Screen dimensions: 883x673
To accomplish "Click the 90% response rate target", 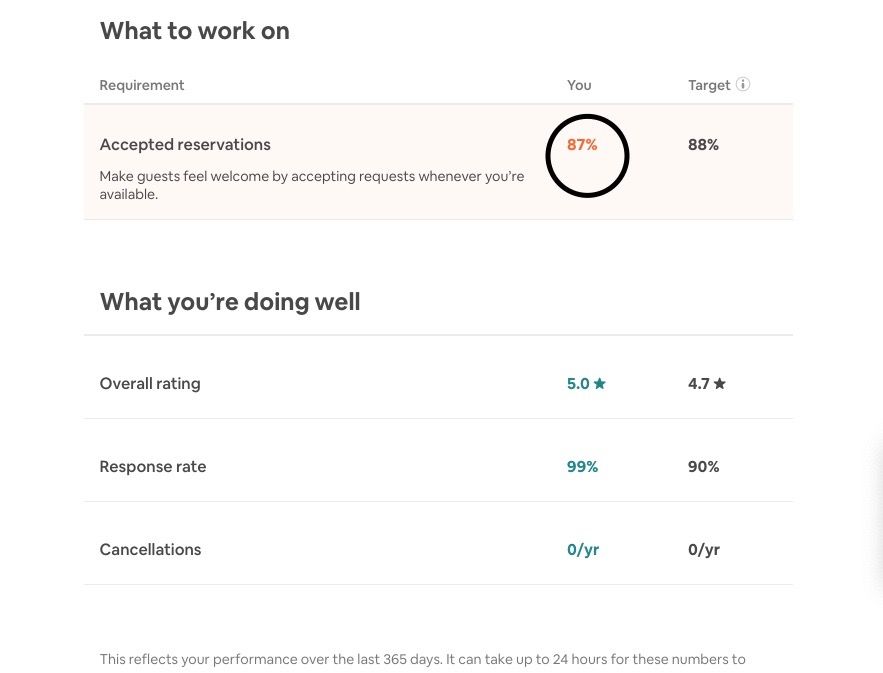I will coord(703,467).
